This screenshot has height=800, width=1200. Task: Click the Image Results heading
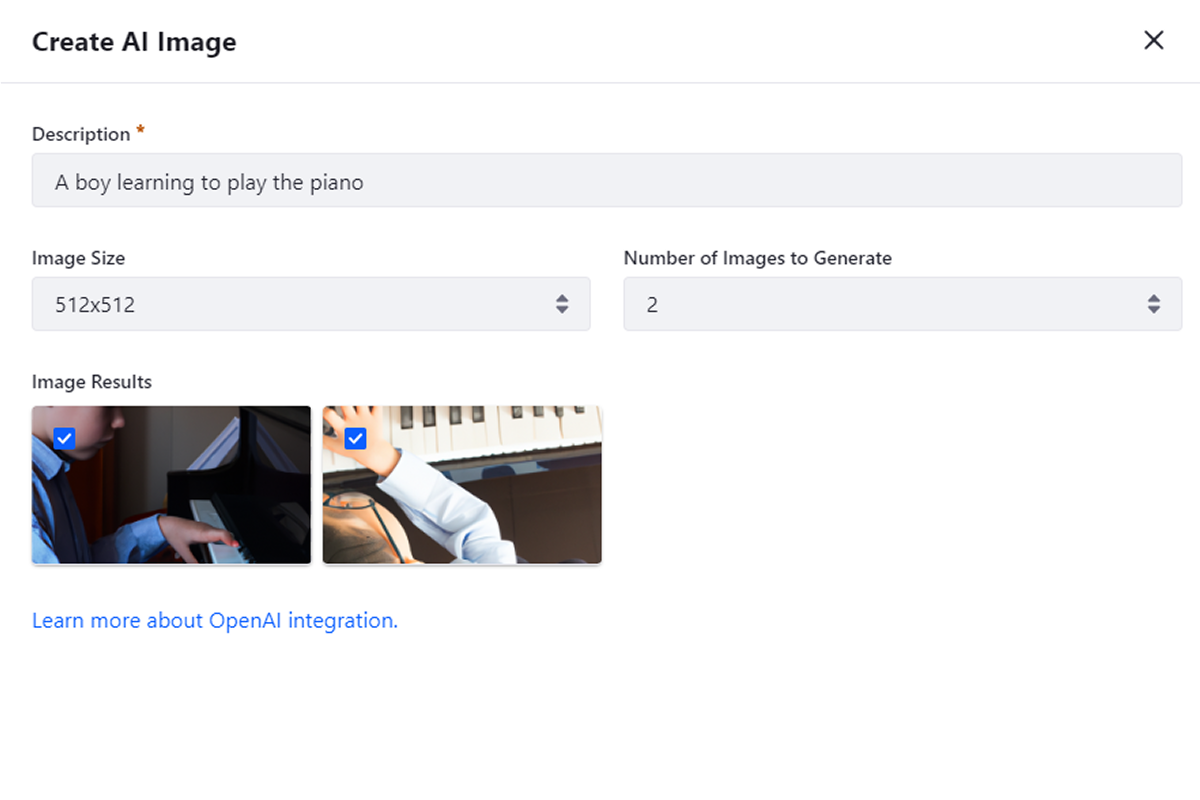click(x=92, y=382)
